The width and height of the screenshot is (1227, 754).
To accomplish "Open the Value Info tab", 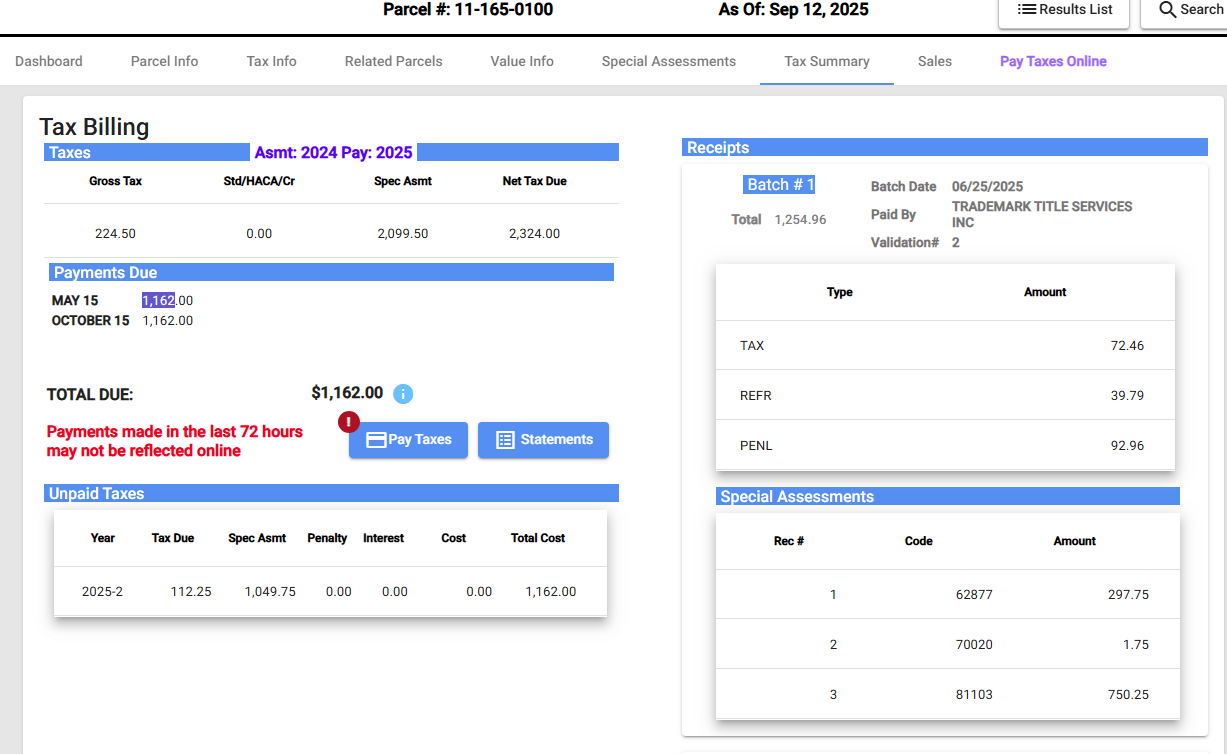I will pos(522,61).
